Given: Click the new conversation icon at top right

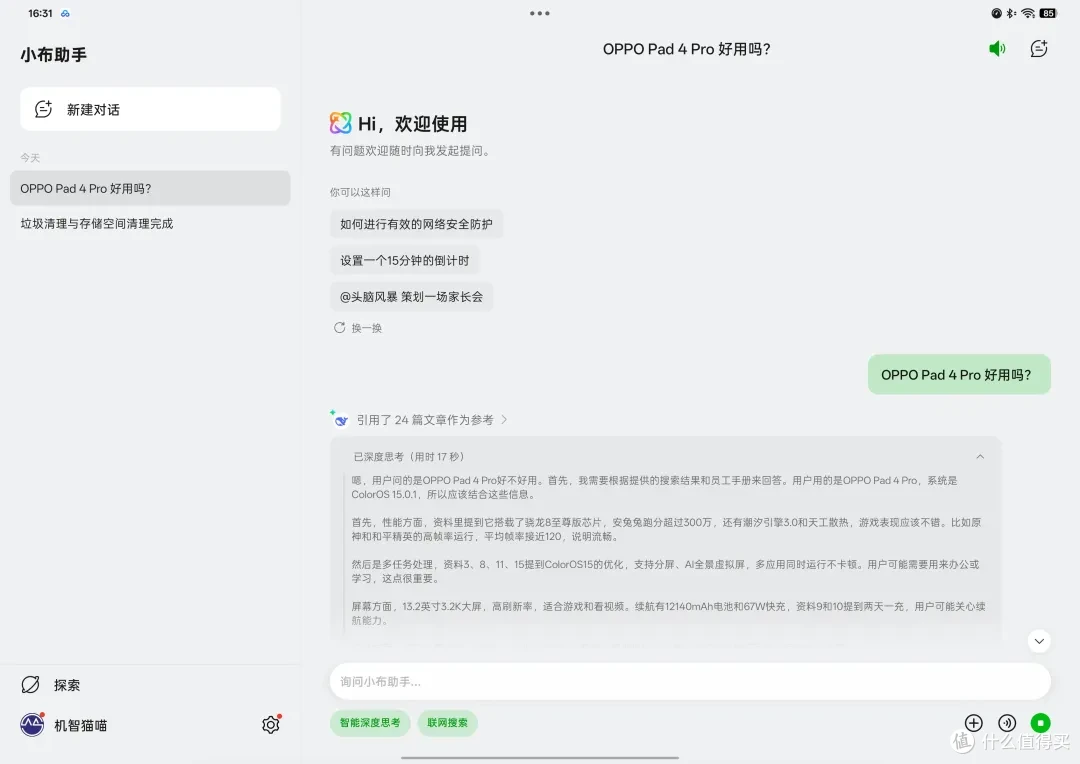Looking at the screenshot, I should (1039, 48).
